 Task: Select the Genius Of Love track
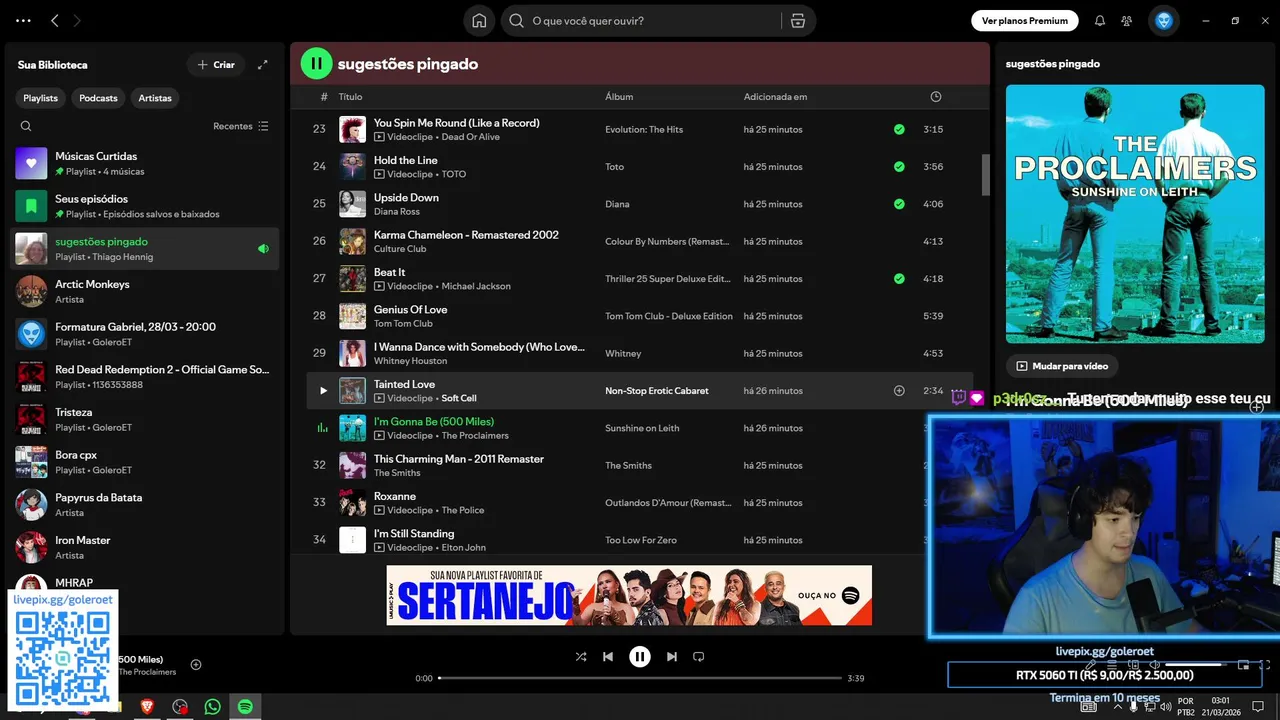tap(640, 316)
